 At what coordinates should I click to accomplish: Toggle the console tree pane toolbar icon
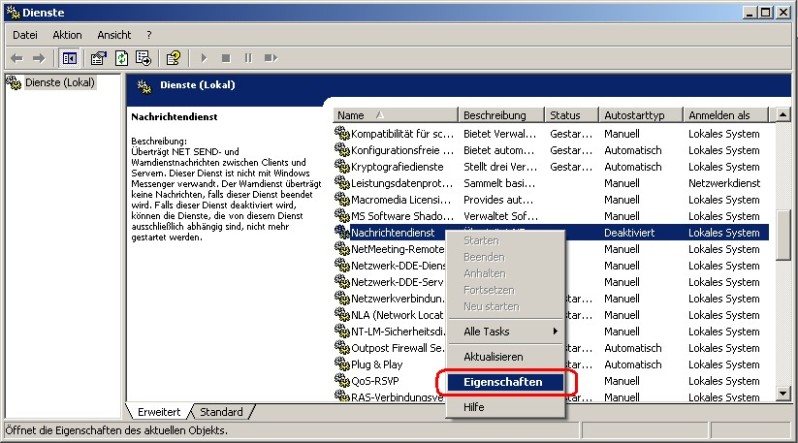point(71,58)
